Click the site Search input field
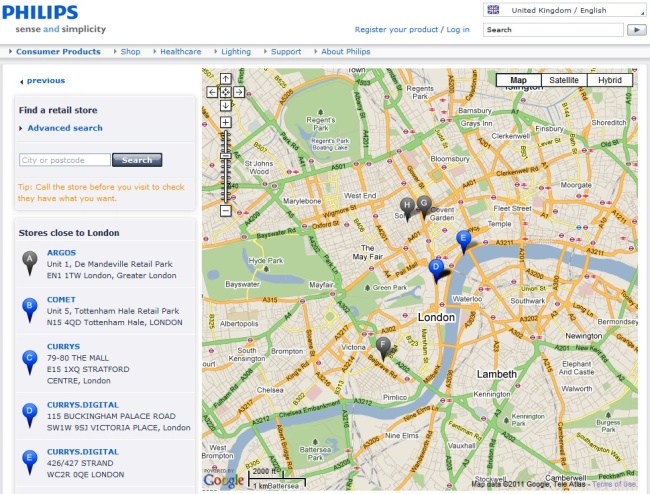The height and width of the screenshot is (494, 650). pos(553,30)
